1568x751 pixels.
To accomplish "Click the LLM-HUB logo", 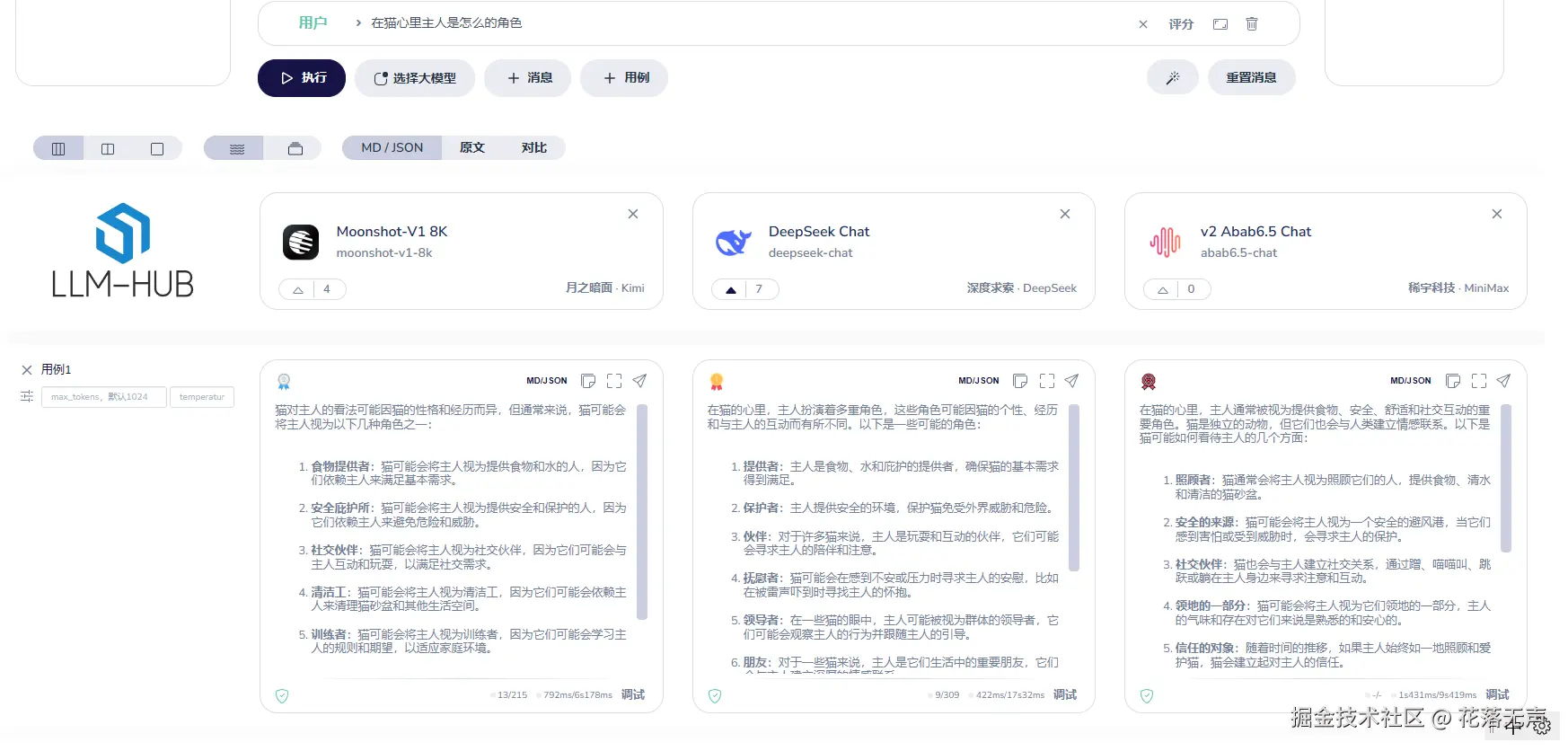I will point(123,251).
